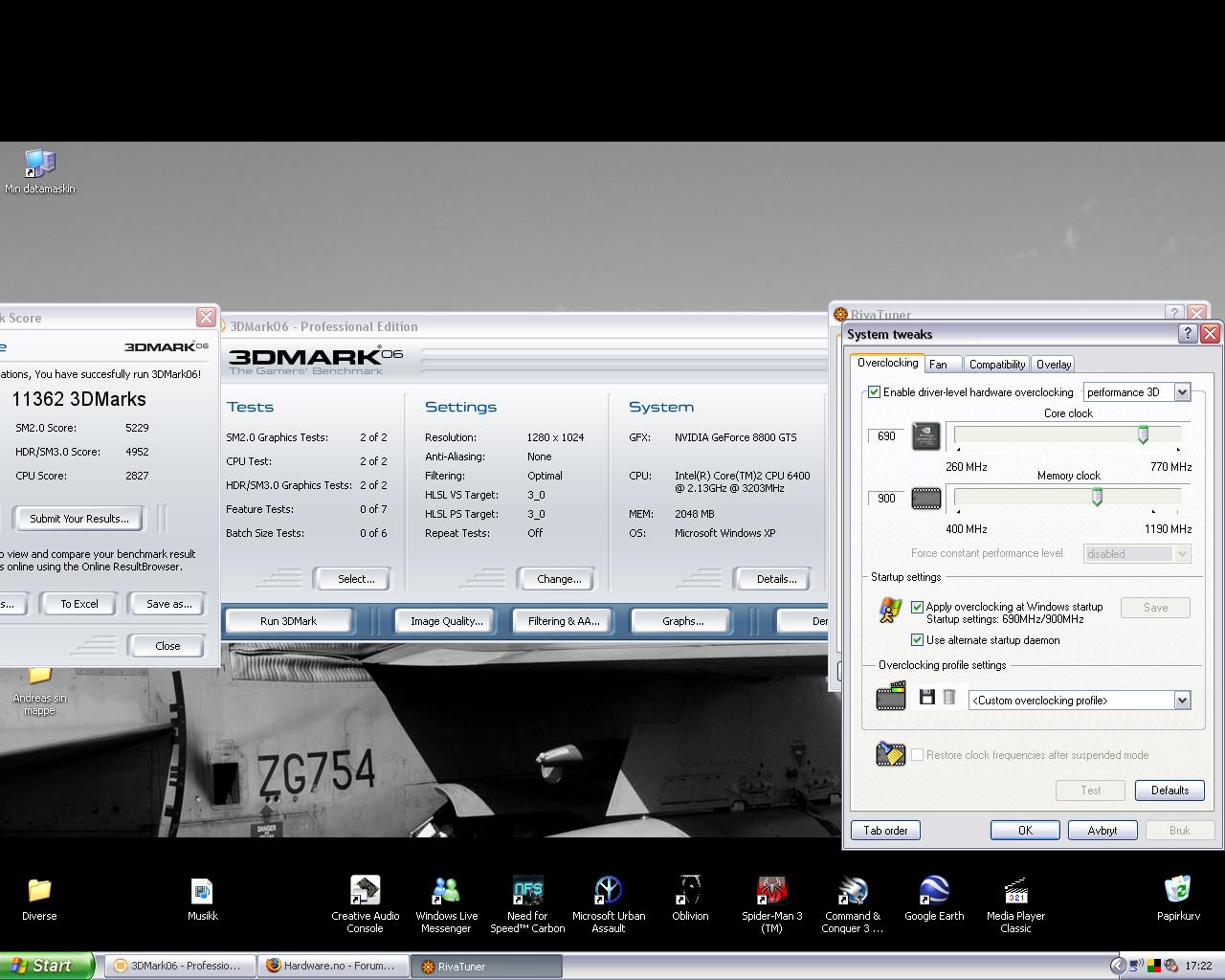The width and height of the screenshot is (1225, 980).
Task: Toggle Apply overclocking at Windows startup
Action: (918, 607)
